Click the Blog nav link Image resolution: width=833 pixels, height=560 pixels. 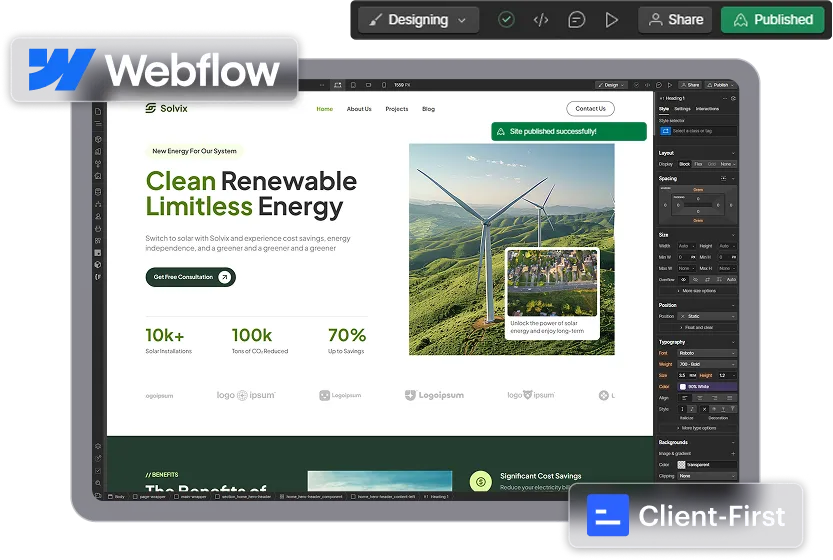coord(428,109)
